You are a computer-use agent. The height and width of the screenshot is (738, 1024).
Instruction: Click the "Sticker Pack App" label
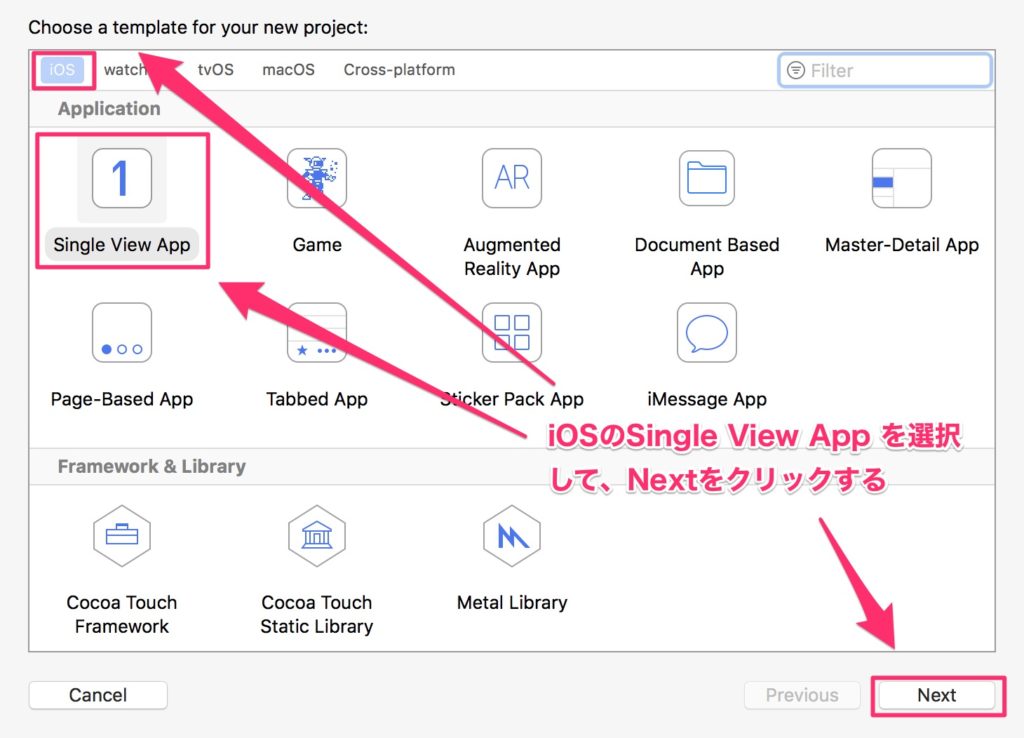[x=512, y=399]
